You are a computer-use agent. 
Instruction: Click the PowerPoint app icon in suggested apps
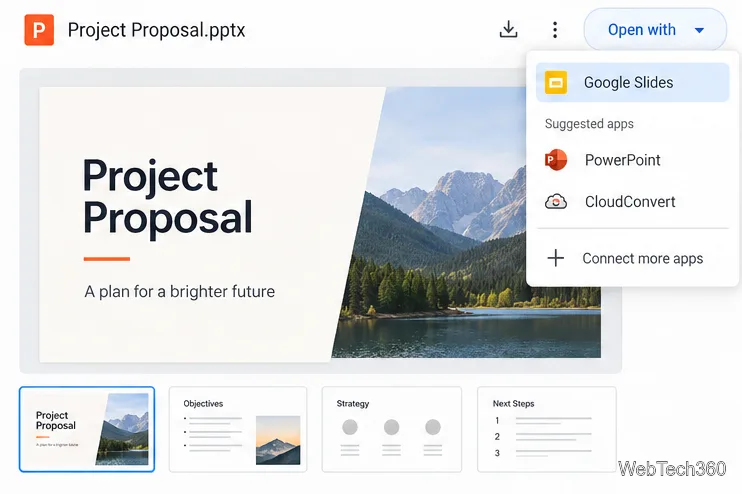coord(556,160)
